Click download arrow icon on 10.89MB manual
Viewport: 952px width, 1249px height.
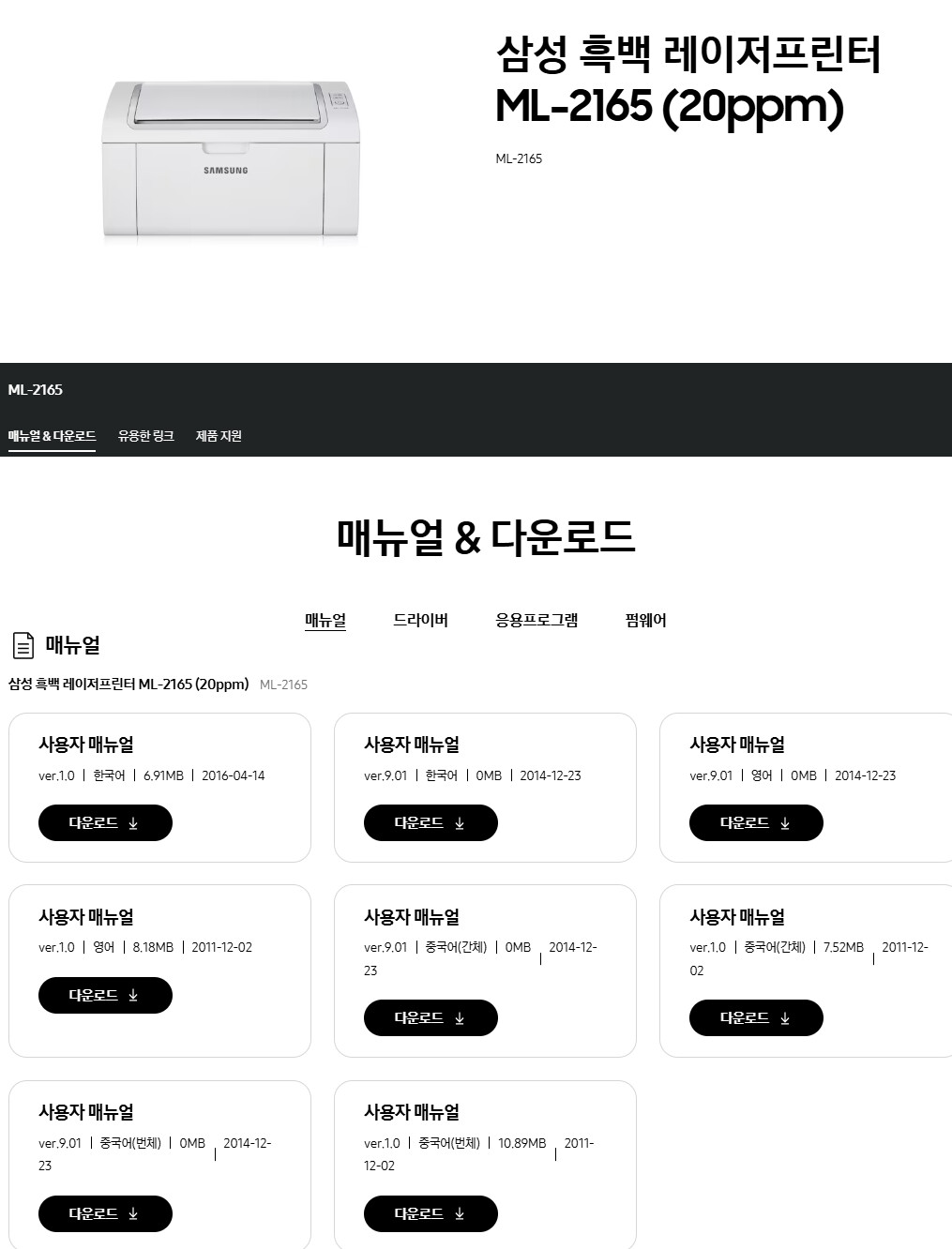(460, 1214)
